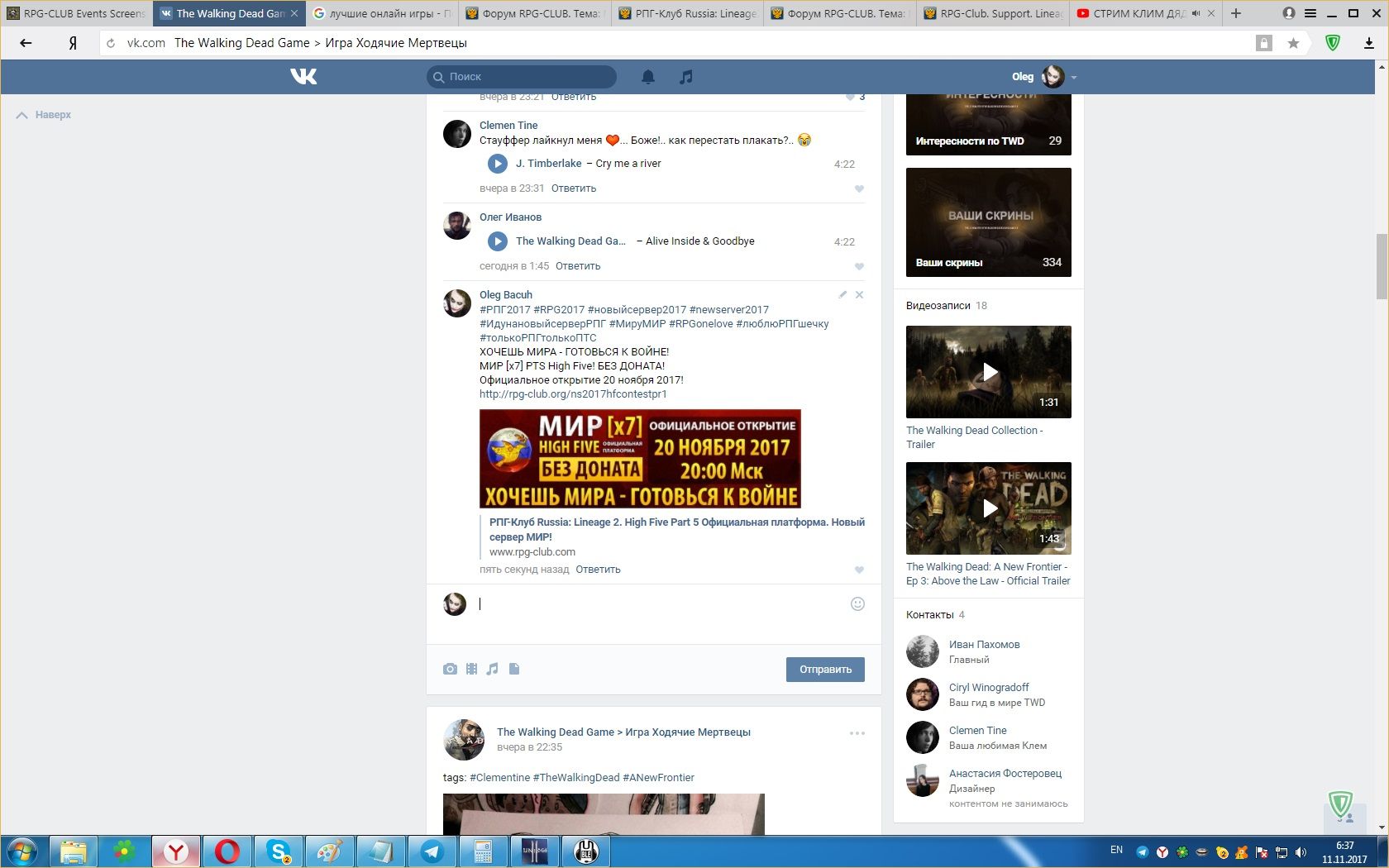Reply to Олег Иванов's comment via Ответить

[578, 266]
